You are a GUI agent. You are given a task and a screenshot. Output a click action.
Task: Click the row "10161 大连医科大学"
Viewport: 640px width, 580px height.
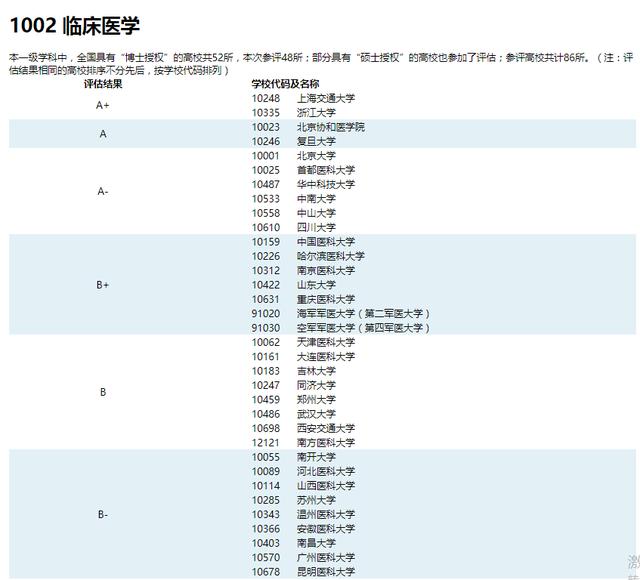(303, 357)
